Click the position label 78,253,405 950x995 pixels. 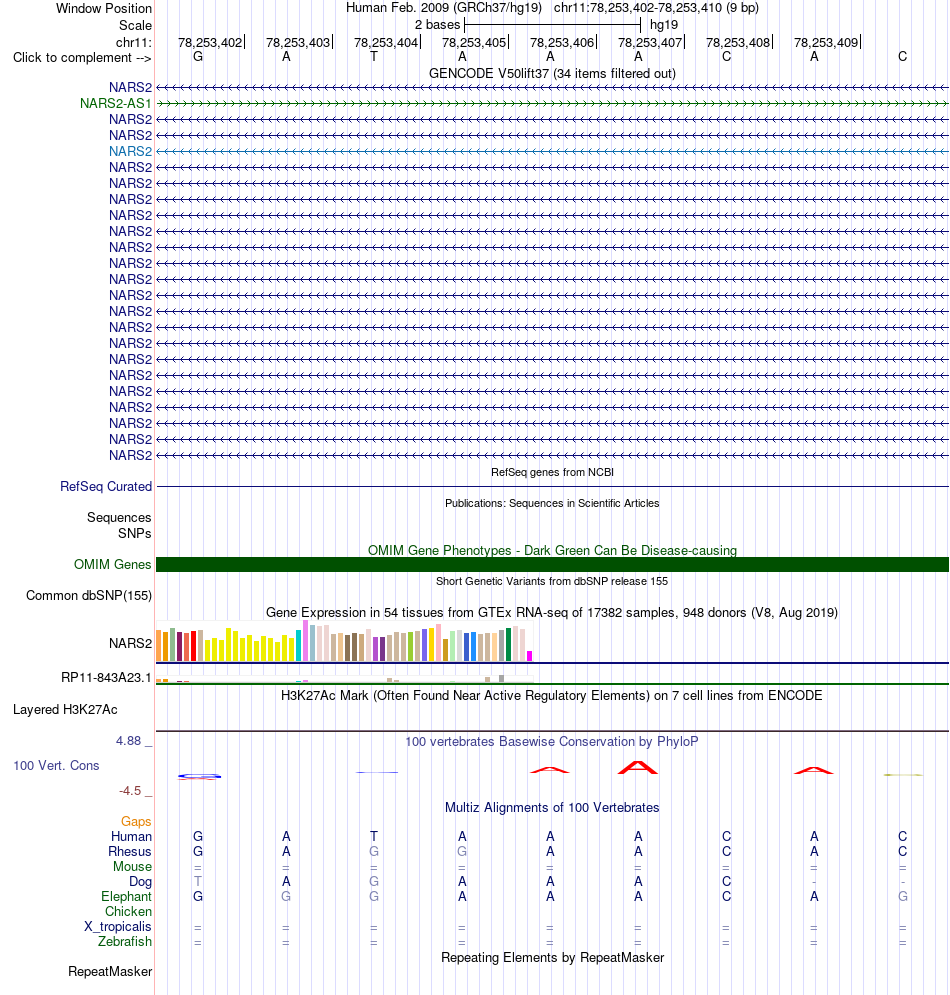(474, 43)
